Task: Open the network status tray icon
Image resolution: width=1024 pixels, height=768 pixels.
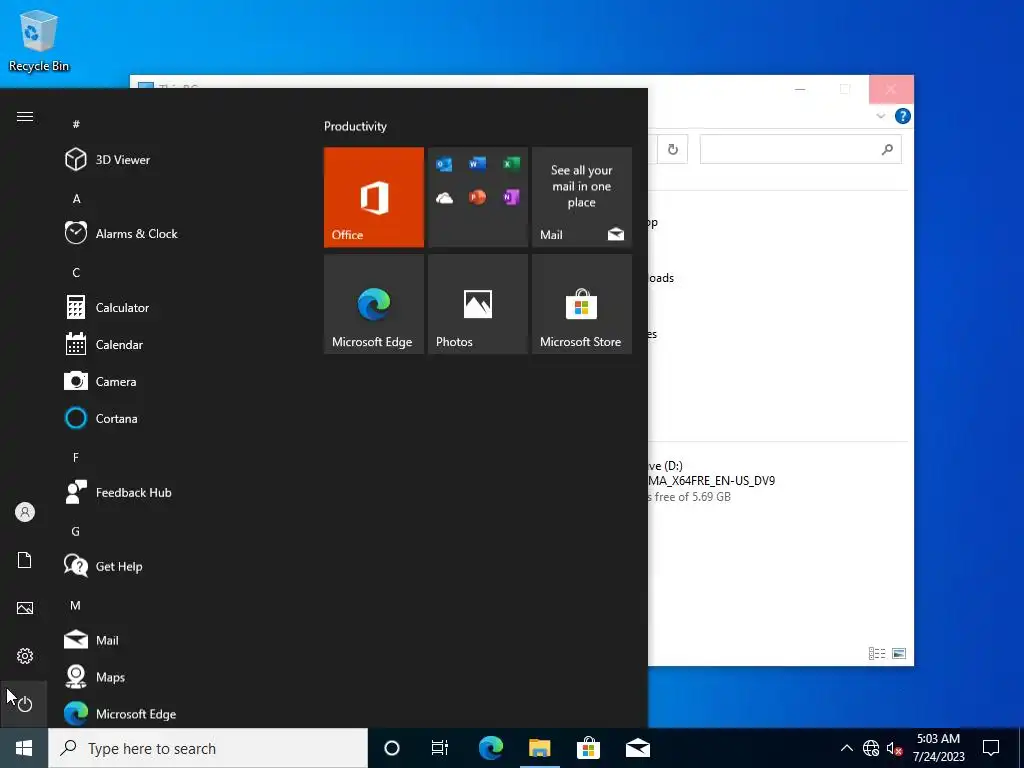Action: point(871,748)
